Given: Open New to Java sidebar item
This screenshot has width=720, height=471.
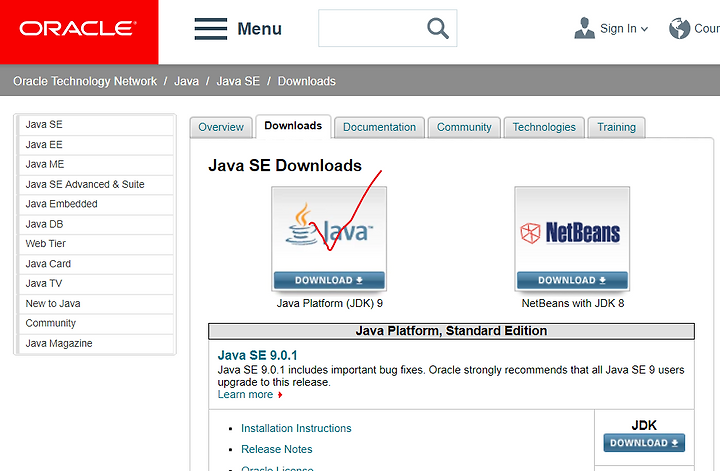Looking at the screenshot, I should point(95,304).
